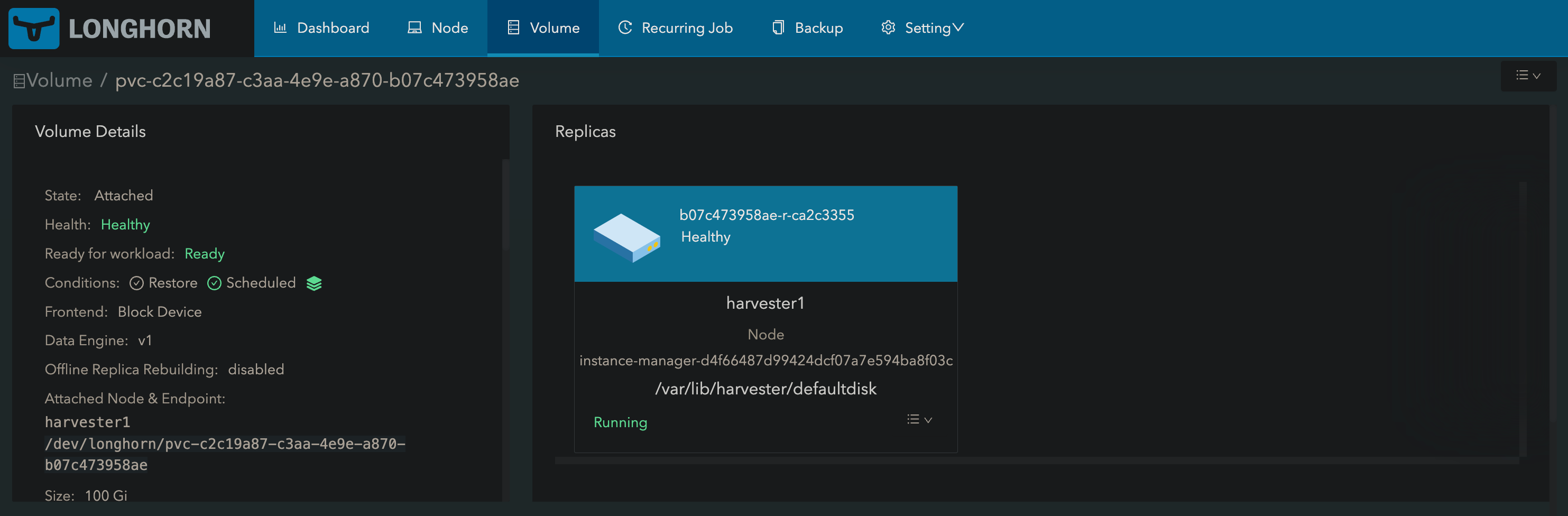Click the volume icon in the breadcrumb
The image size is (1568, 516).
[20, 80]
